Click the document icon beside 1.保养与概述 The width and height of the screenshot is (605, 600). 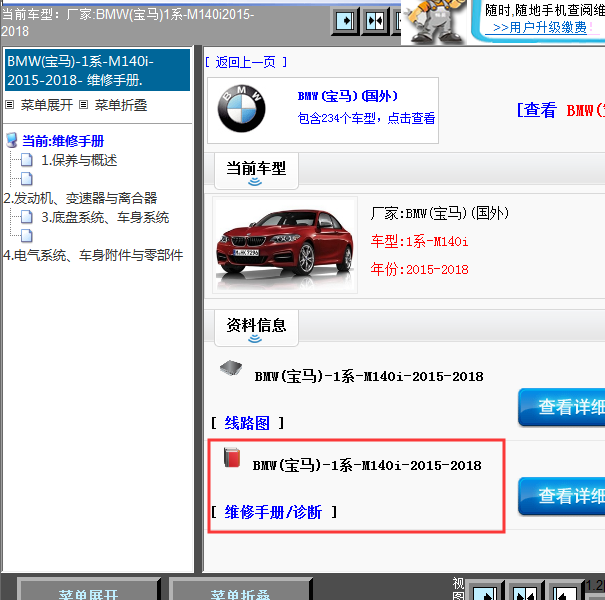[27, 159]
